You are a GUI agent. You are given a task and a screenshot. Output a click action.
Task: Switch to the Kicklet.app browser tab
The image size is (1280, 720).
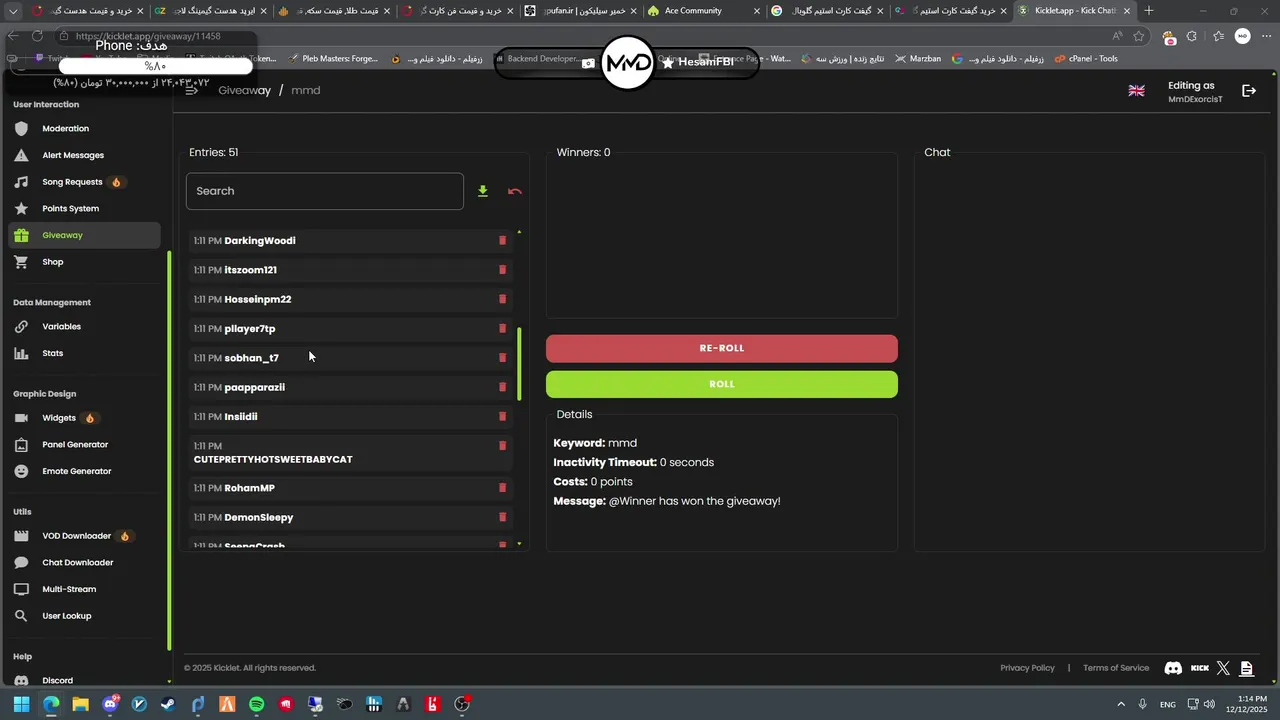[1075, 11]
